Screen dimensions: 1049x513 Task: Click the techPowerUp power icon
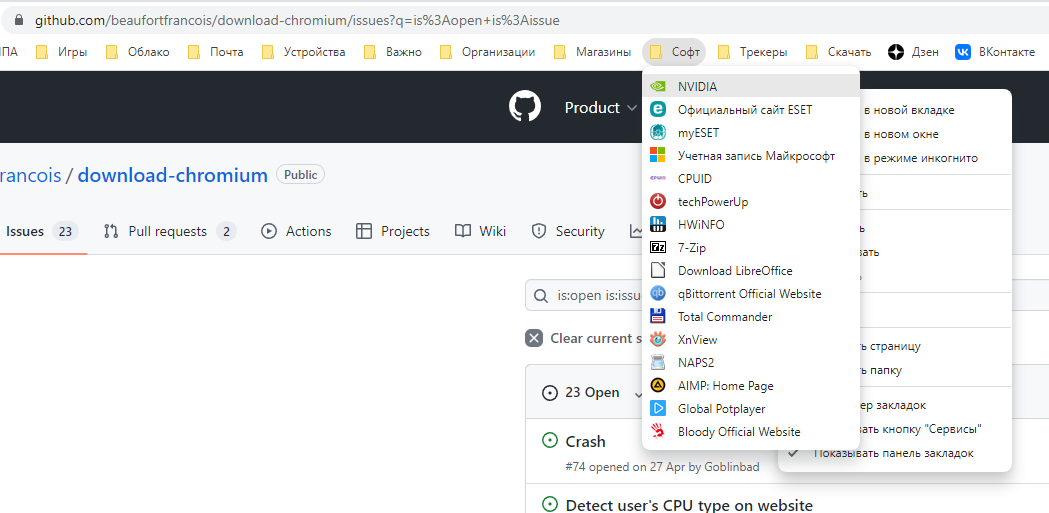[658, 201]
